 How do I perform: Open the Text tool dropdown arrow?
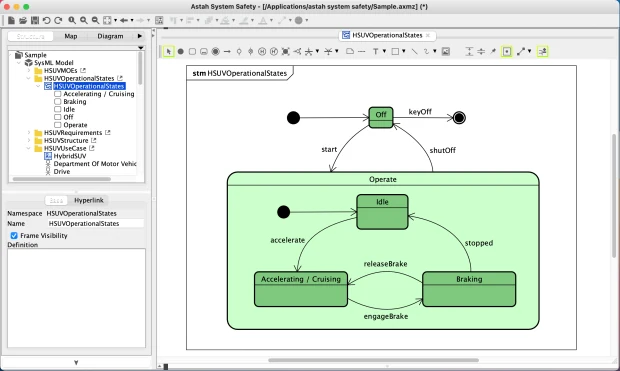384,51
